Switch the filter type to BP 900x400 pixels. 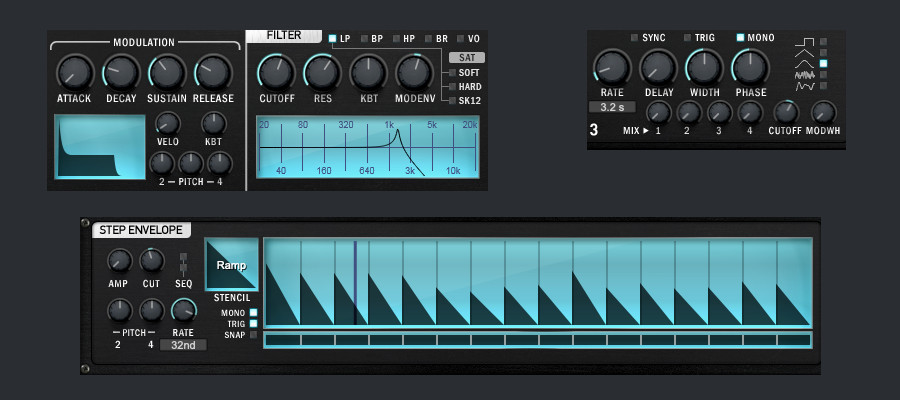pyautogui.click(x=365, y=38)
